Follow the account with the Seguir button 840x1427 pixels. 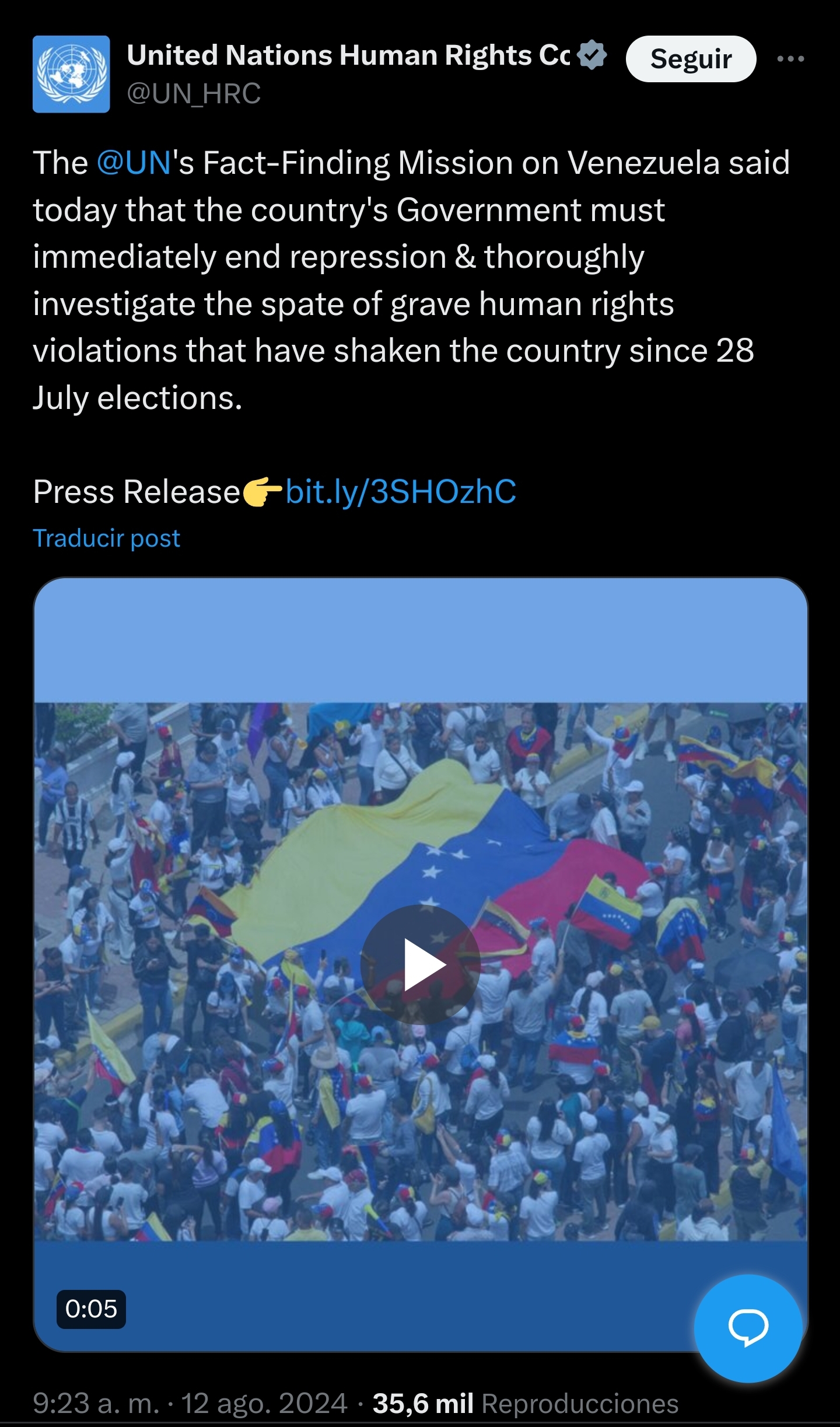[691, 59]
